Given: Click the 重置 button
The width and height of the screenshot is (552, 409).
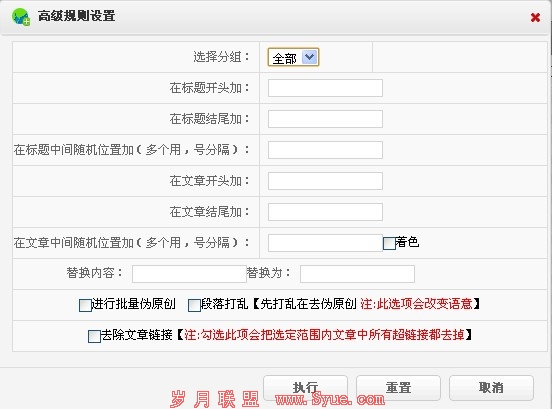Looking at the screenshot, I should point(399,388).
